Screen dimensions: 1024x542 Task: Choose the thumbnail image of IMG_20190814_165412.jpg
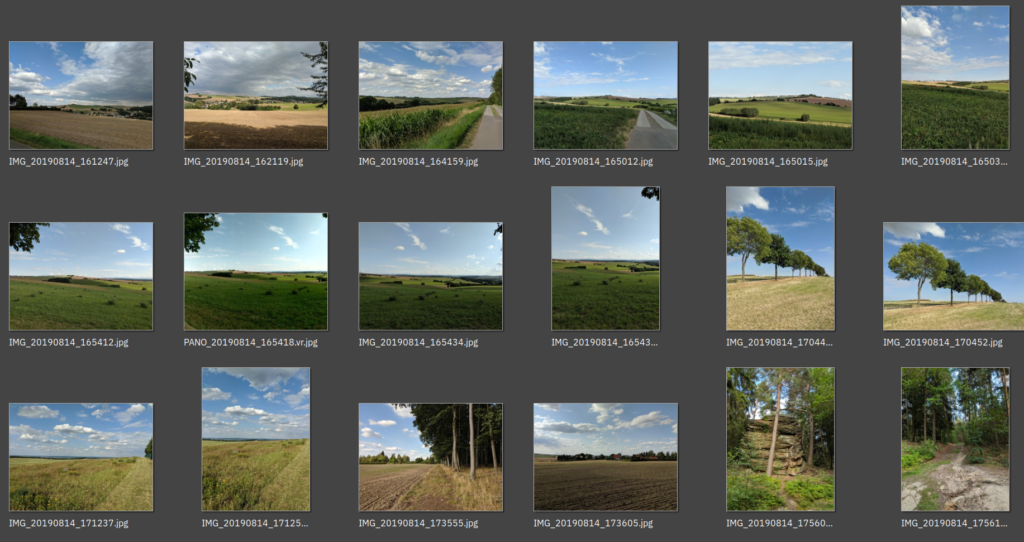(x=81, y=276)
